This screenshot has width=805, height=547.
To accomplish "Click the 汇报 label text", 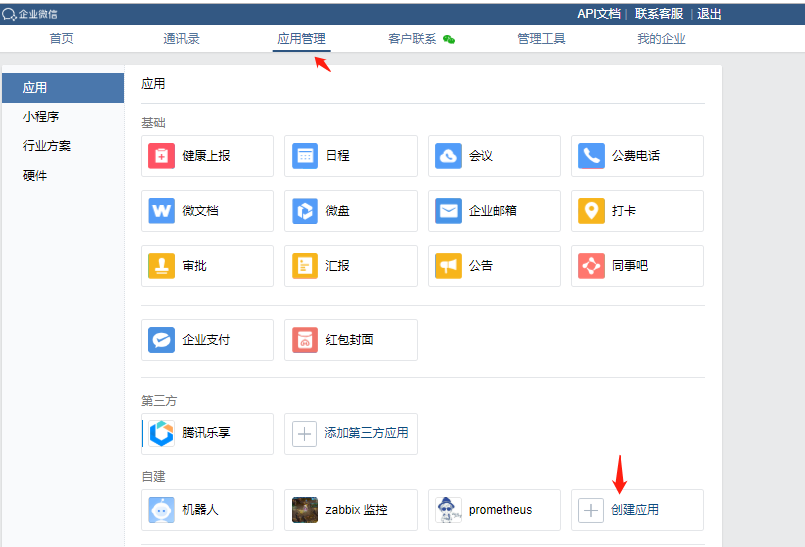I will click(x=337, y=266).
